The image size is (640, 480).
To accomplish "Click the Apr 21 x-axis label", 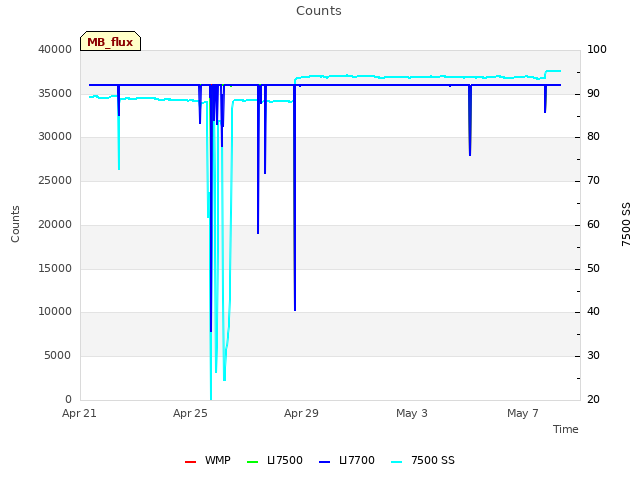I will pos(79,413).
